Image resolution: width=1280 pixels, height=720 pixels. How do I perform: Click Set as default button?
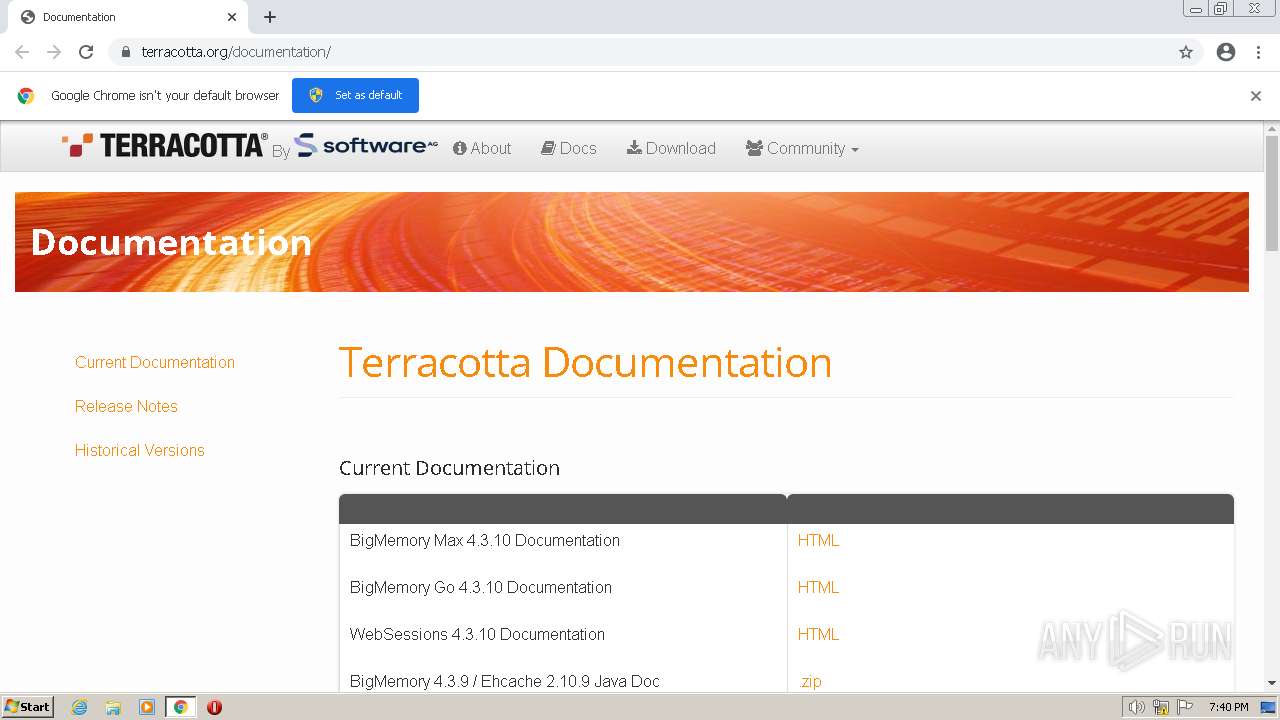(x=355, y=95)
